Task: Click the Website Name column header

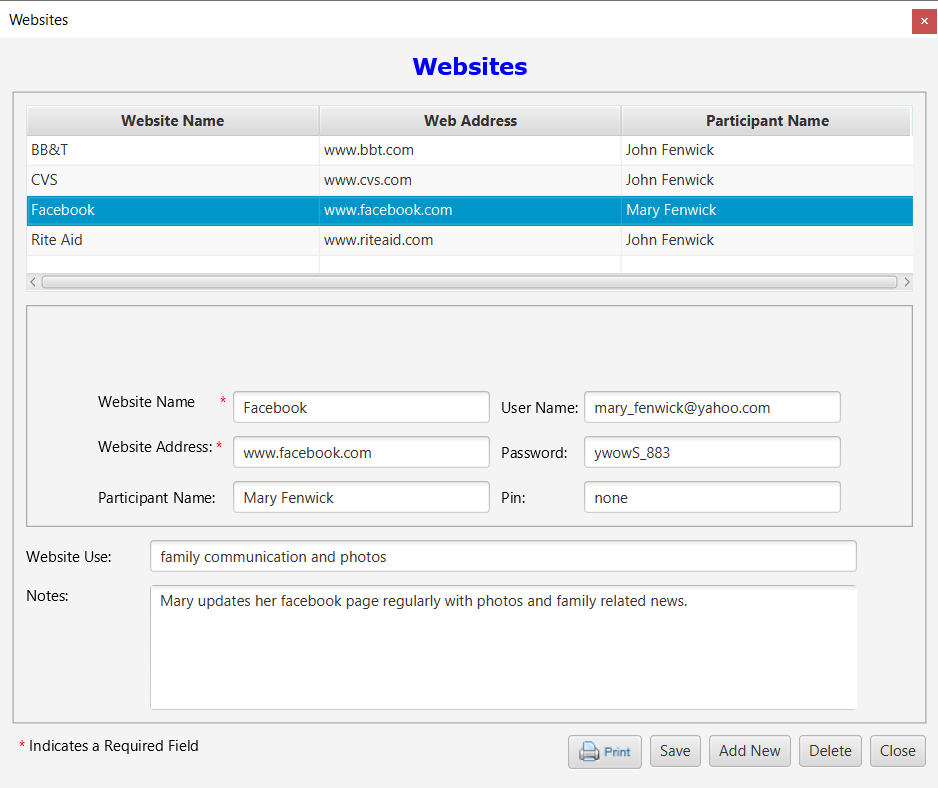Action: pyautogui.click(x=172, y=120)
